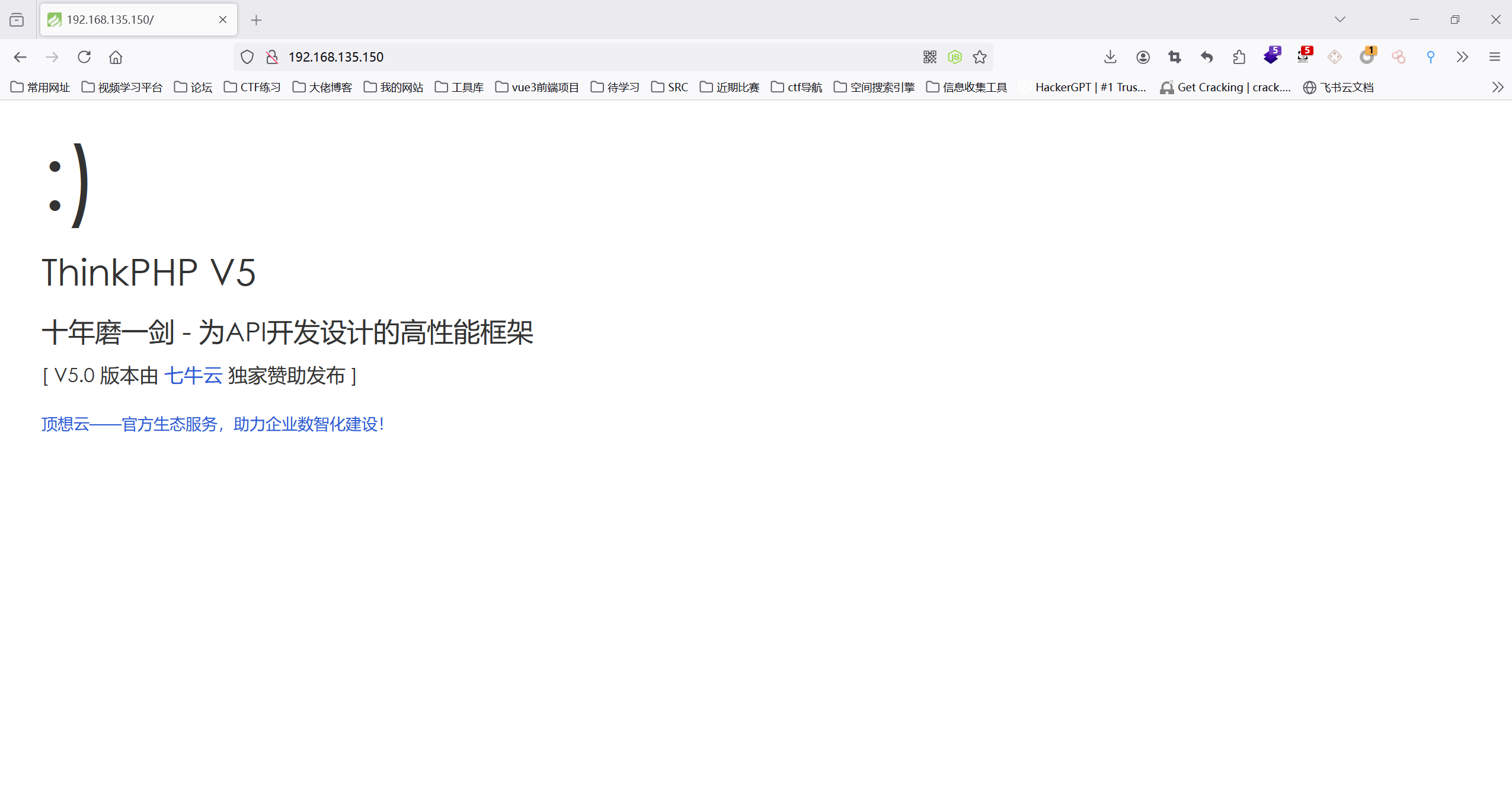Open the extensions puzzle piece icon
Screen dimensions: 1512x807
[x=1239, y=57]
